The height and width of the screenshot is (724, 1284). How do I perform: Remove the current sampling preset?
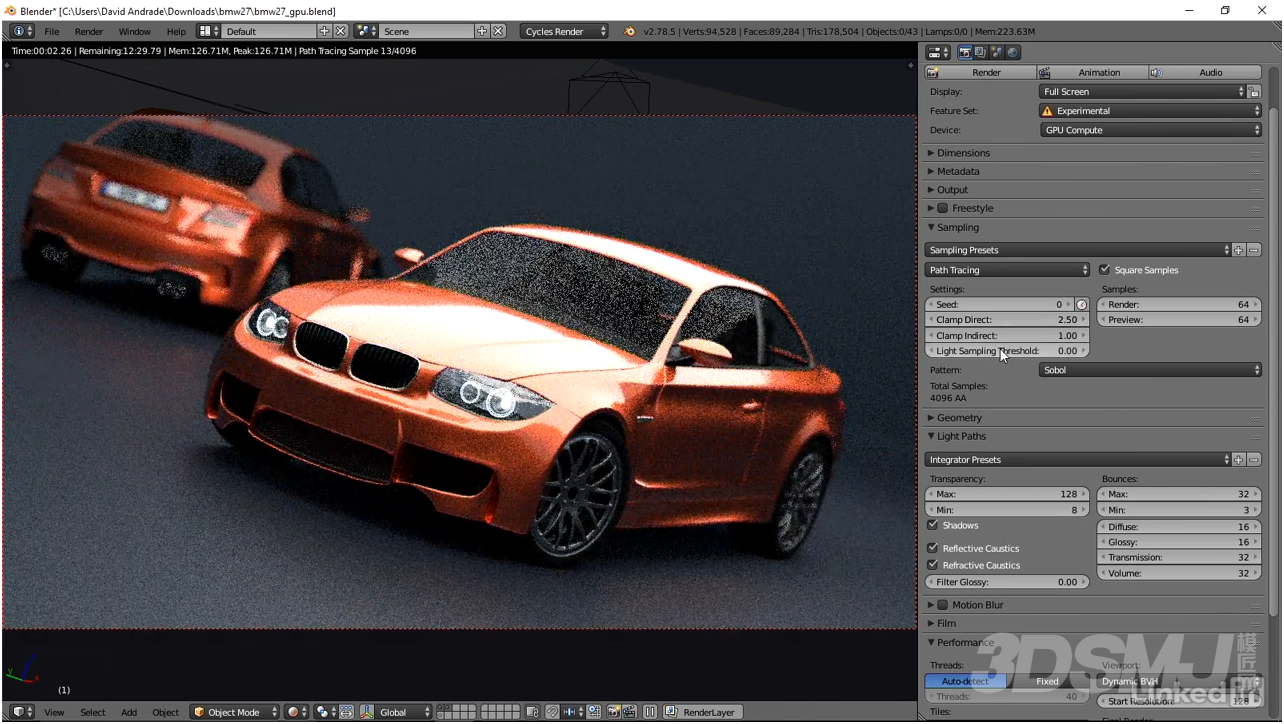(x=1254, y=250)
